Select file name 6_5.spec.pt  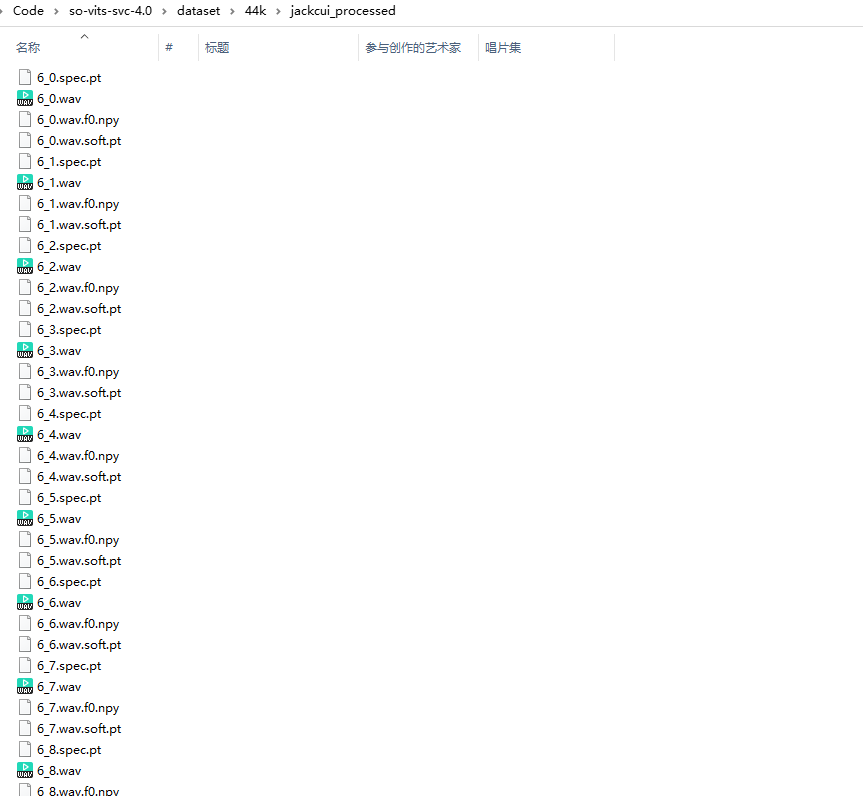(69, 498)
